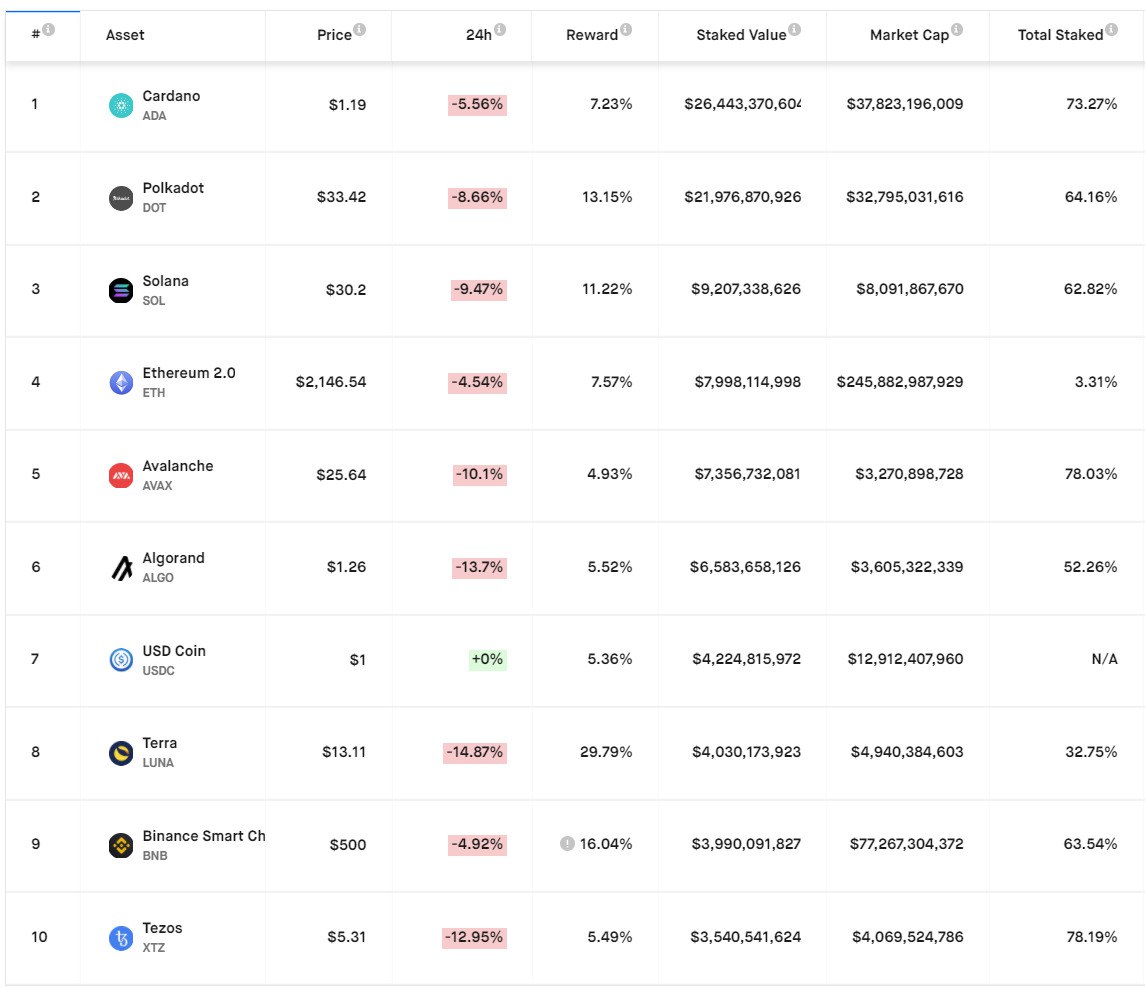Sort table by Price column header
Viewport: 1145px width, 988px height.
(x=334, y=35)
